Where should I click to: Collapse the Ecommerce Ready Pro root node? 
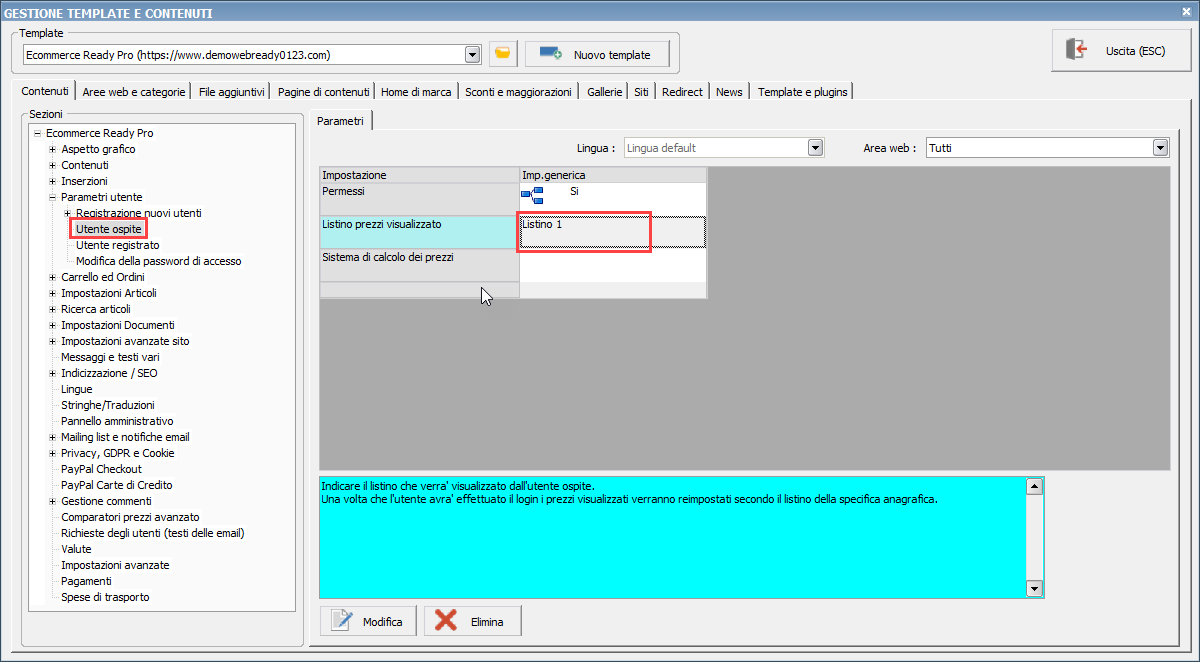(37, 133)
